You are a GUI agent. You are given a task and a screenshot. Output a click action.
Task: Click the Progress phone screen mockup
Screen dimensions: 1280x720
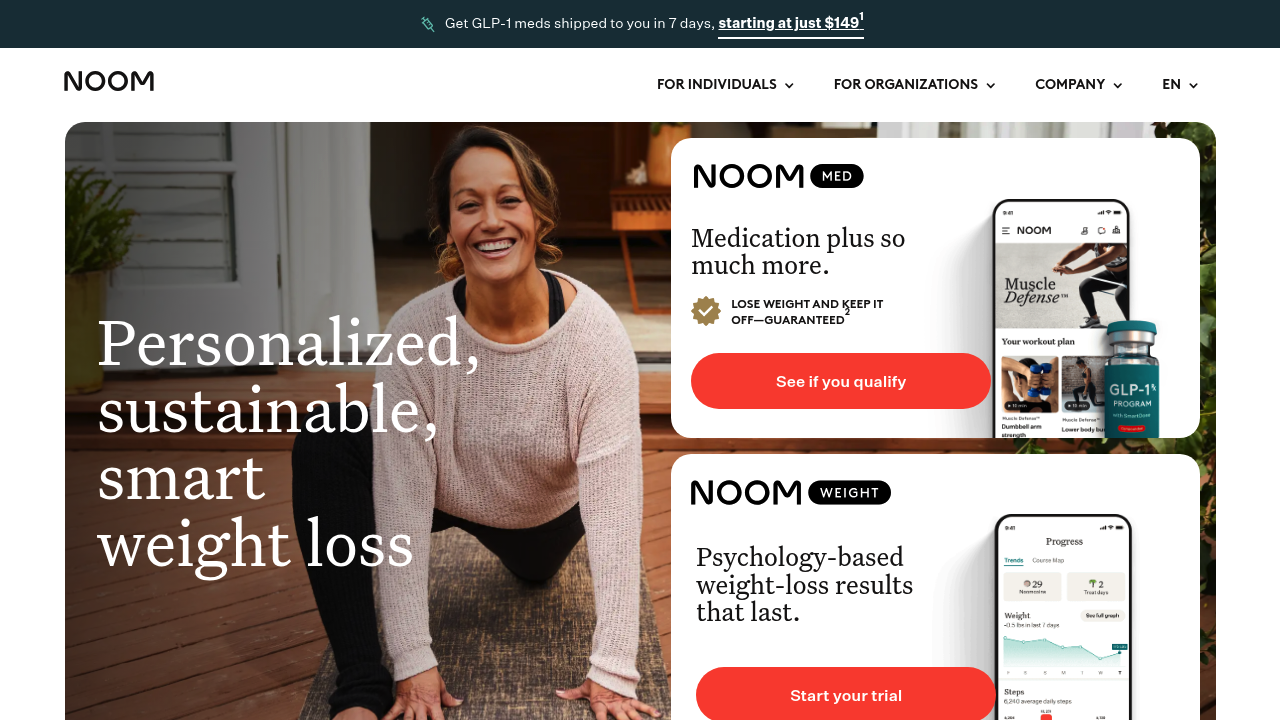[1064, 617]
